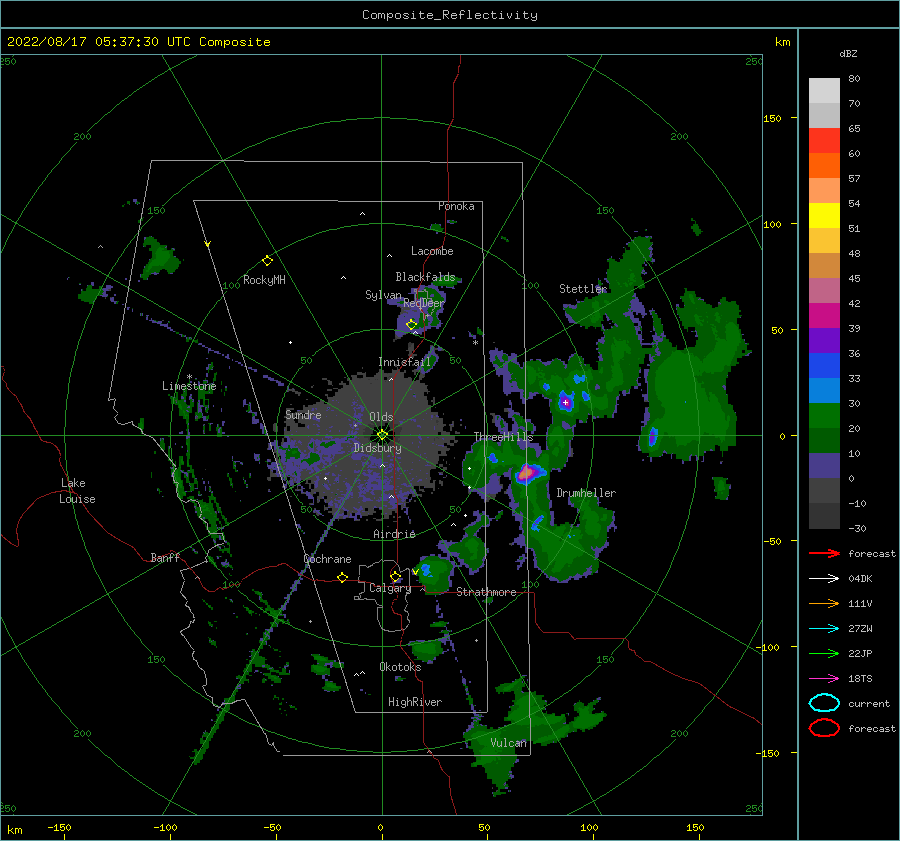Click the pink storm core west of Drumheller

point(526,473)
